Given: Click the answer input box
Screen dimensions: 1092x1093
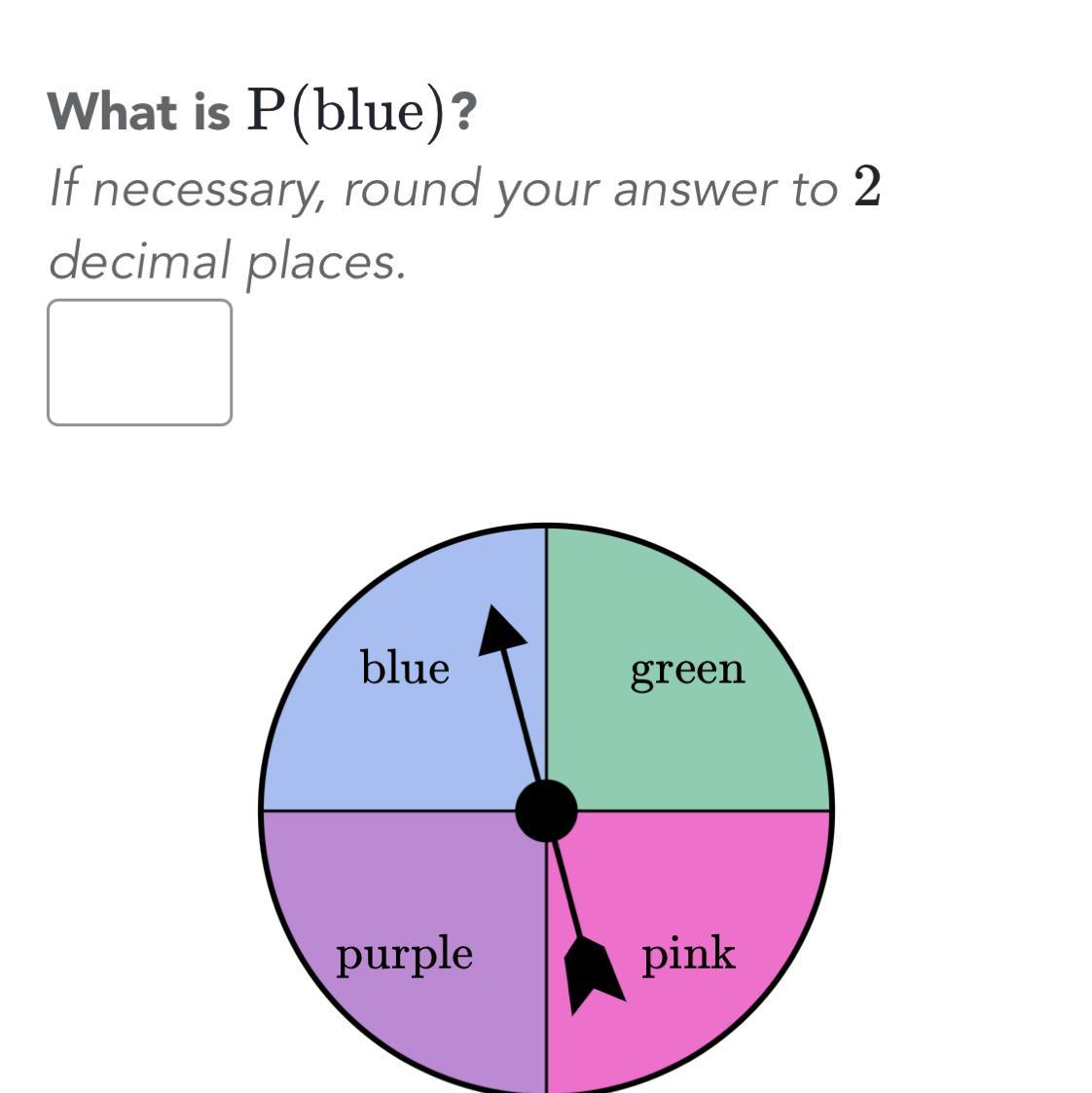Looking at the screenshot, I should pos(139,362).
